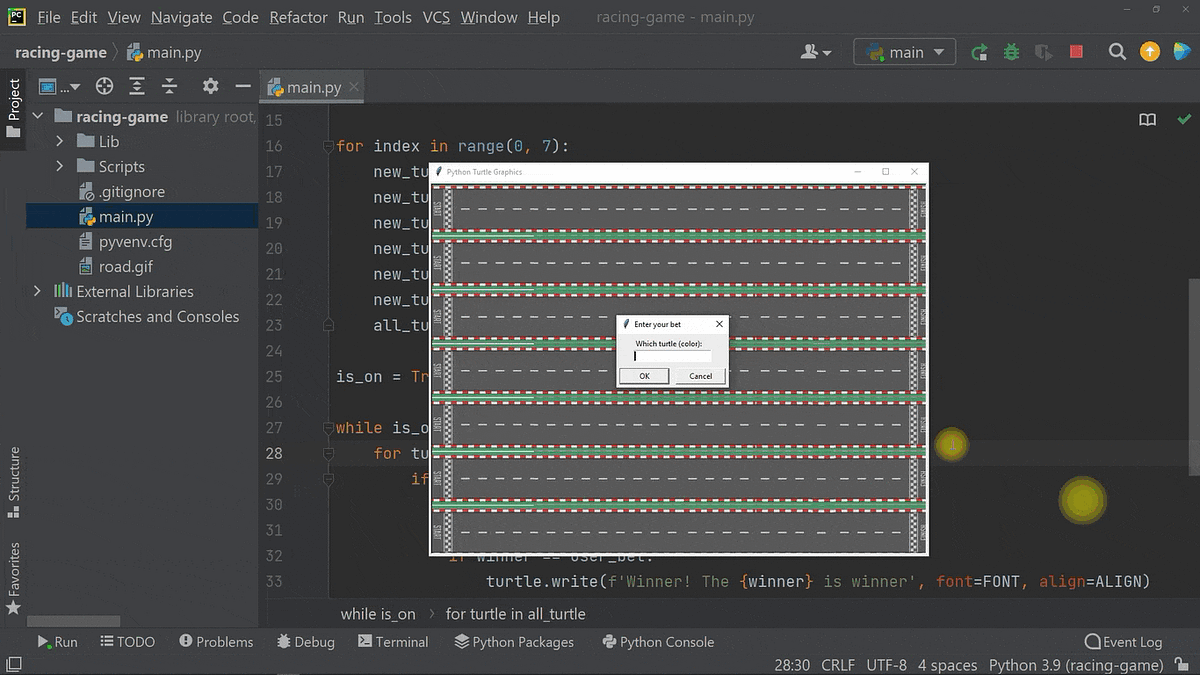Image resolution: width=1200 pixels, height=675 pixels.
Task: Open the Project view selector dropdown
Action: coord(60,86)
